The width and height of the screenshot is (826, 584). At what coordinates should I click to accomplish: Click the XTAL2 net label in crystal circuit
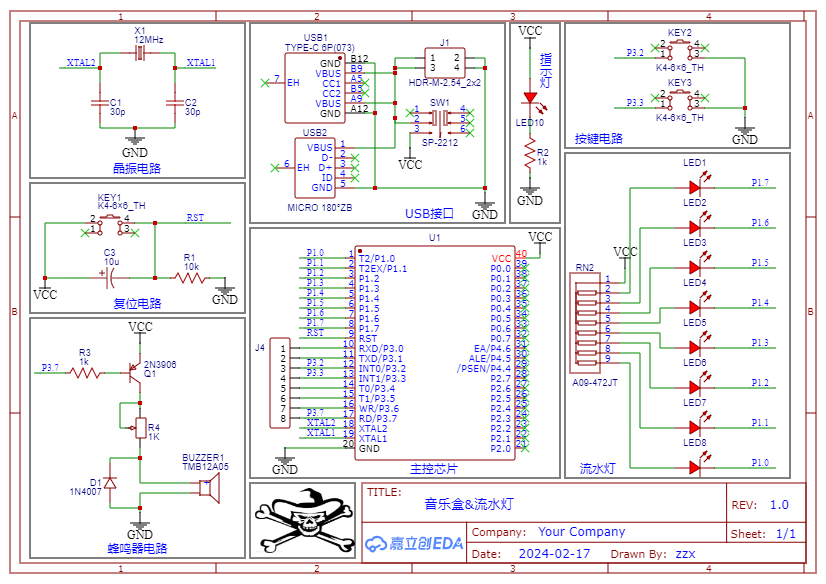click(81, 63)
